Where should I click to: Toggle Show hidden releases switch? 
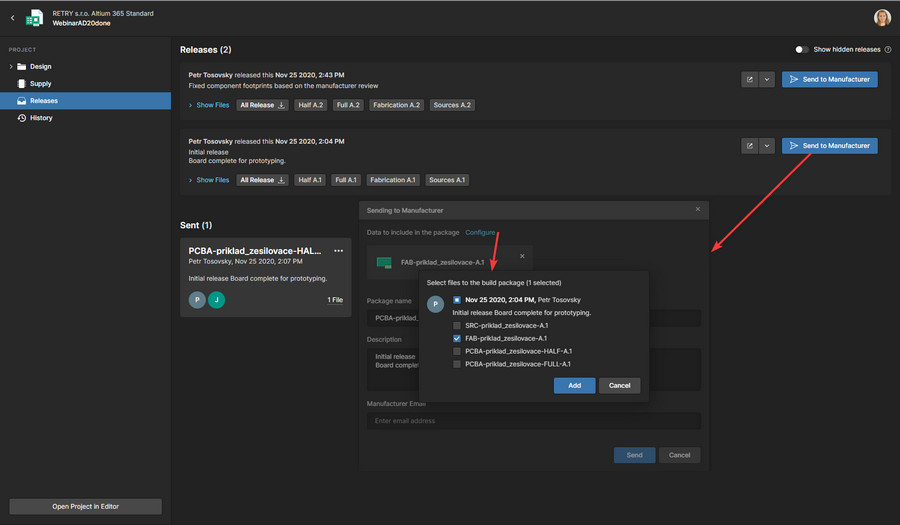click(801, 49)
